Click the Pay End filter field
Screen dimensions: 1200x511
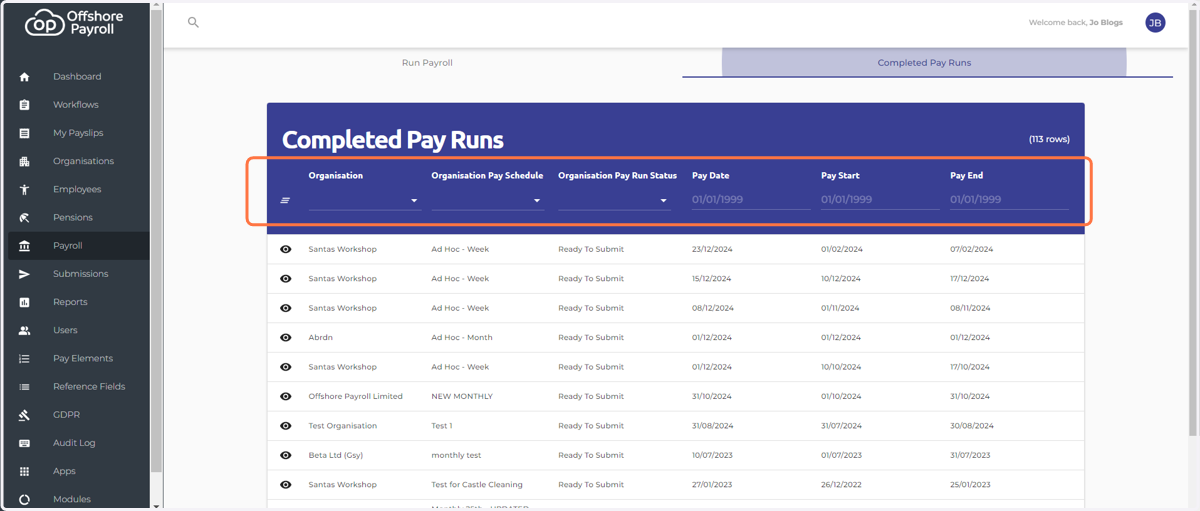click(1009, 200)
